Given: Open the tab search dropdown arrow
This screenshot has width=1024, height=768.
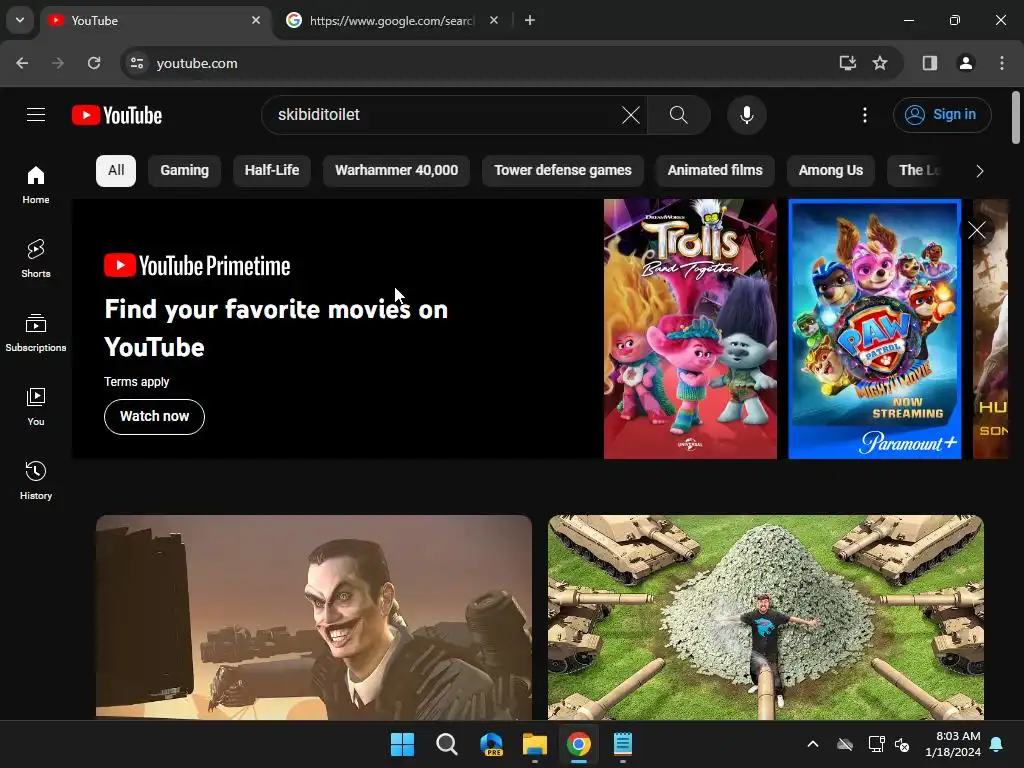Looking at the screenshot, I should 20,20.
